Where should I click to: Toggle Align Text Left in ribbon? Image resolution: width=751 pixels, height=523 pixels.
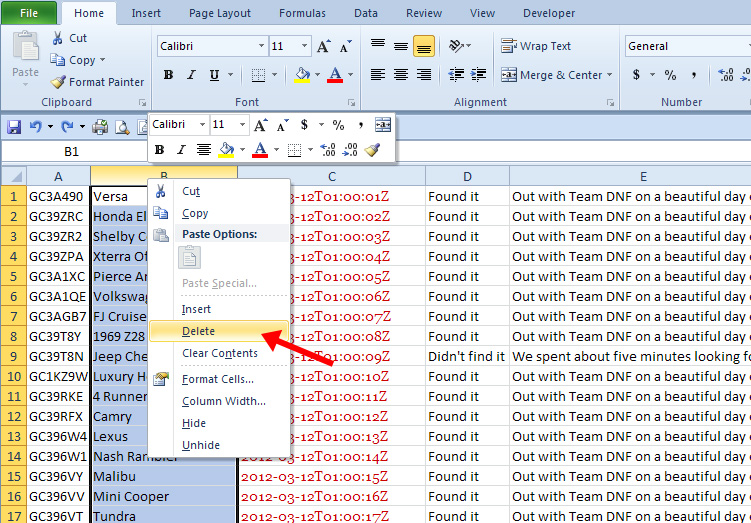[378, 75]
